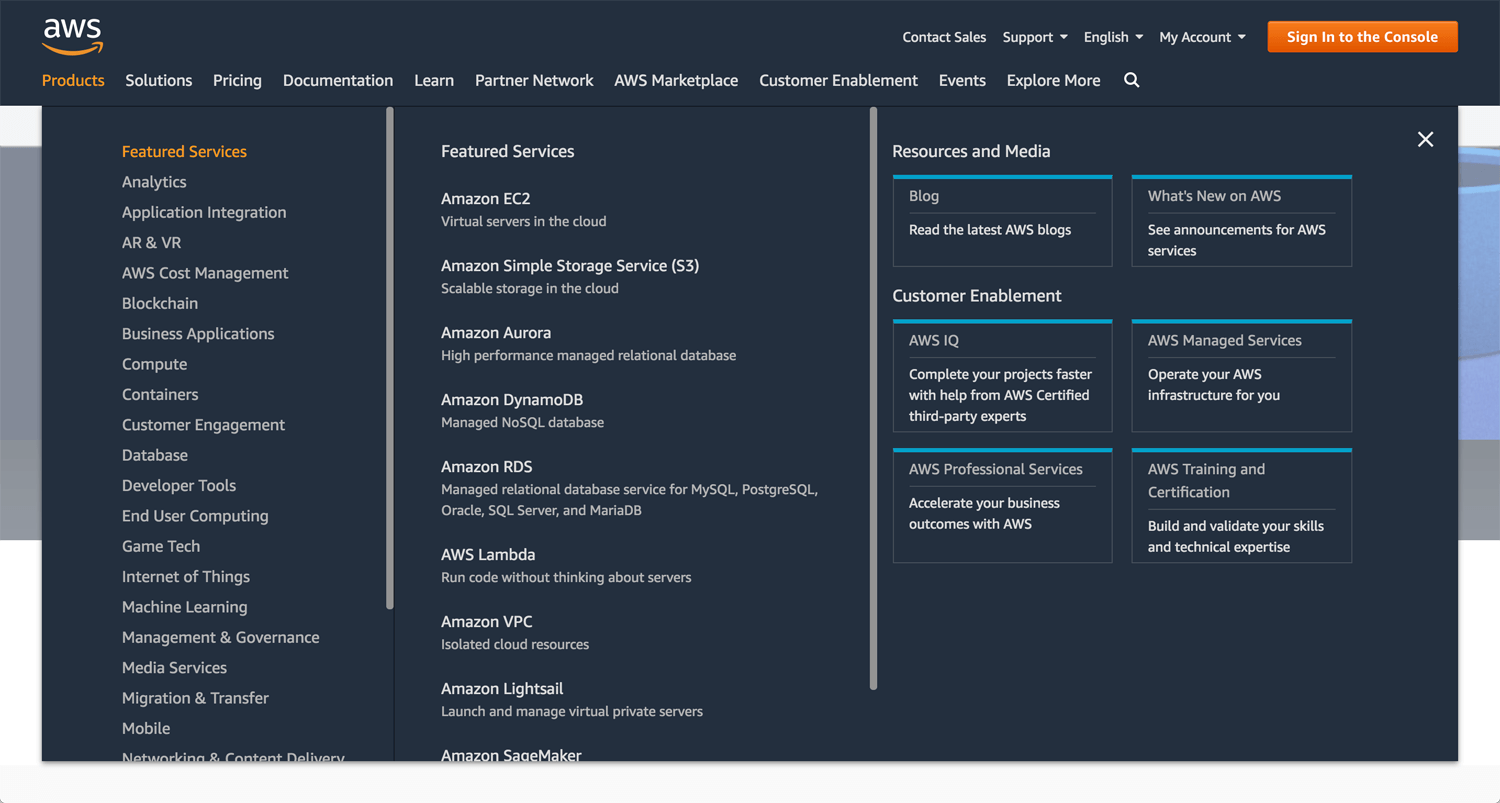Open What's New on AWS card

(x=1241, y=221)
